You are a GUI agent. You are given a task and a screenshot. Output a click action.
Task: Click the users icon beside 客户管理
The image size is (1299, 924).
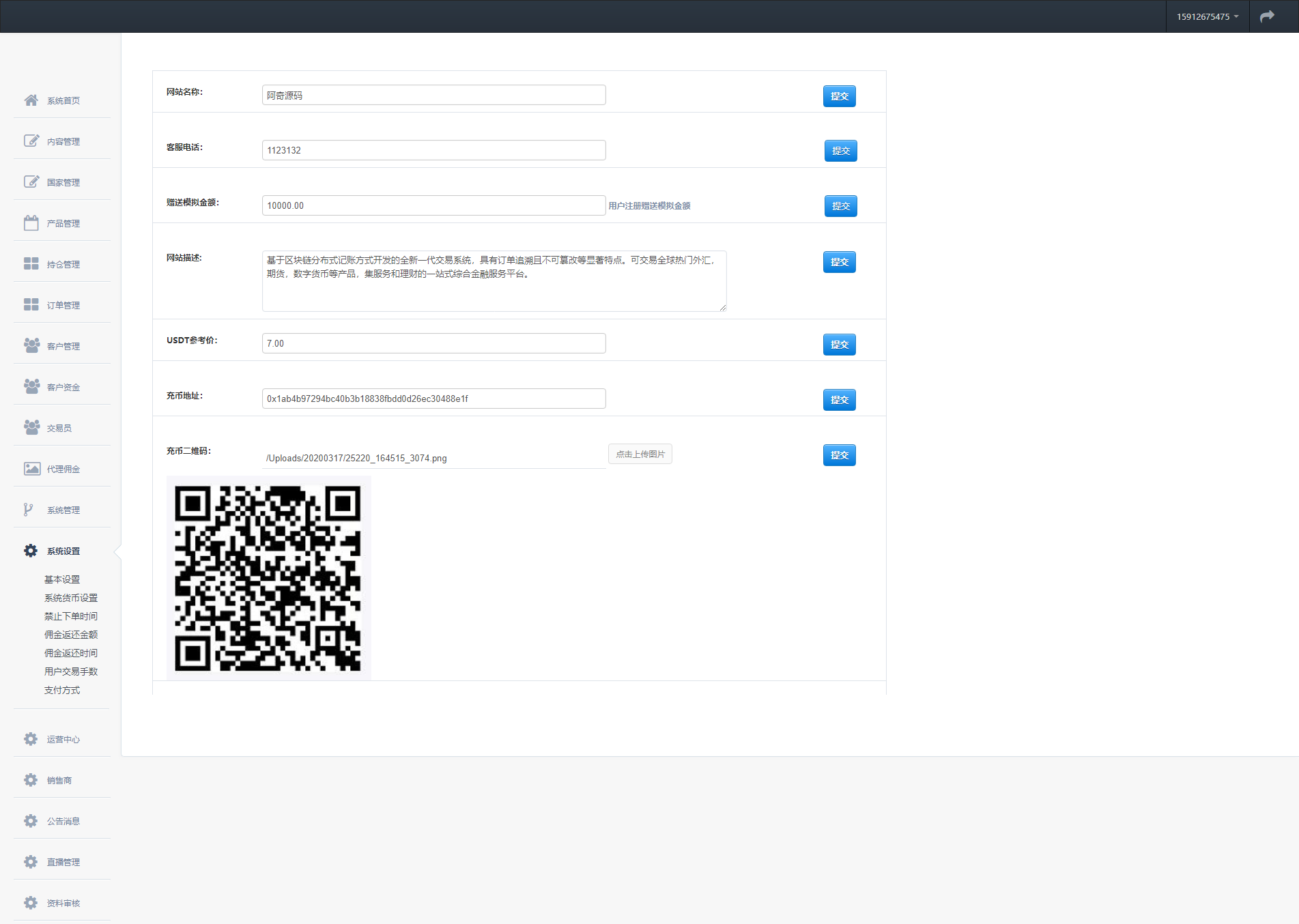tap(31, 346)
